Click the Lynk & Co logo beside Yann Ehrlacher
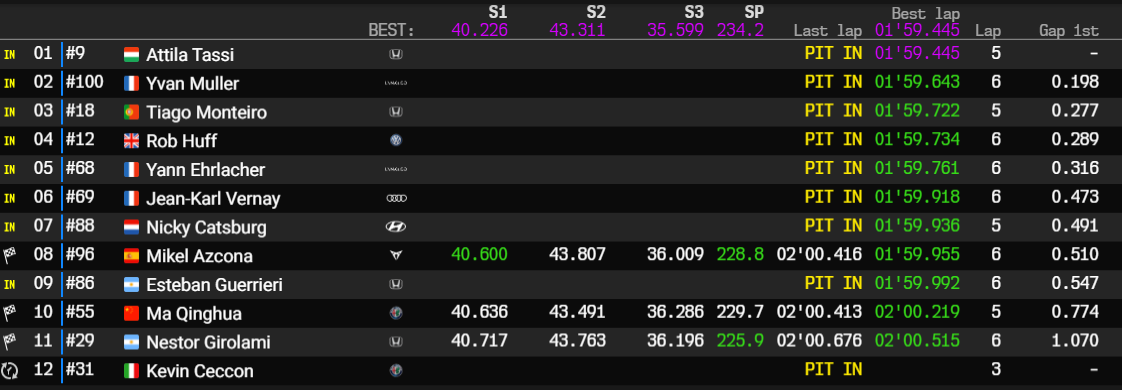The height and width of the screenshot is (390, 1122). [x=395, y=170]
